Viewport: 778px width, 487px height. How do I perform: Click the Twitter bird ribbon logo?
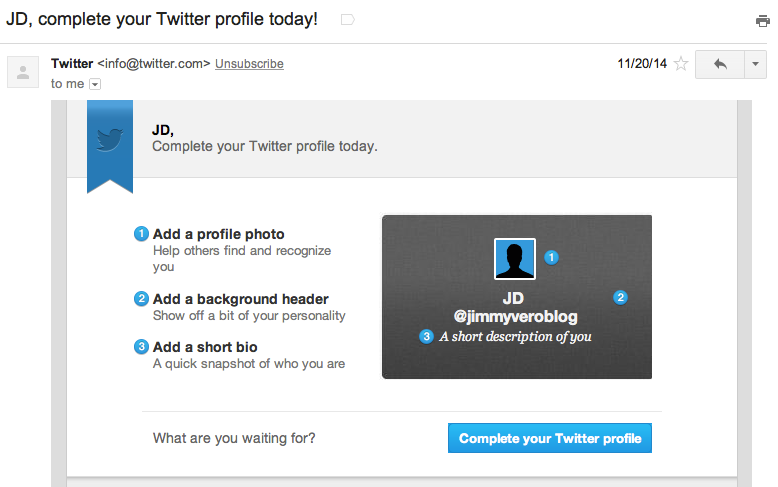coord(110,142)
